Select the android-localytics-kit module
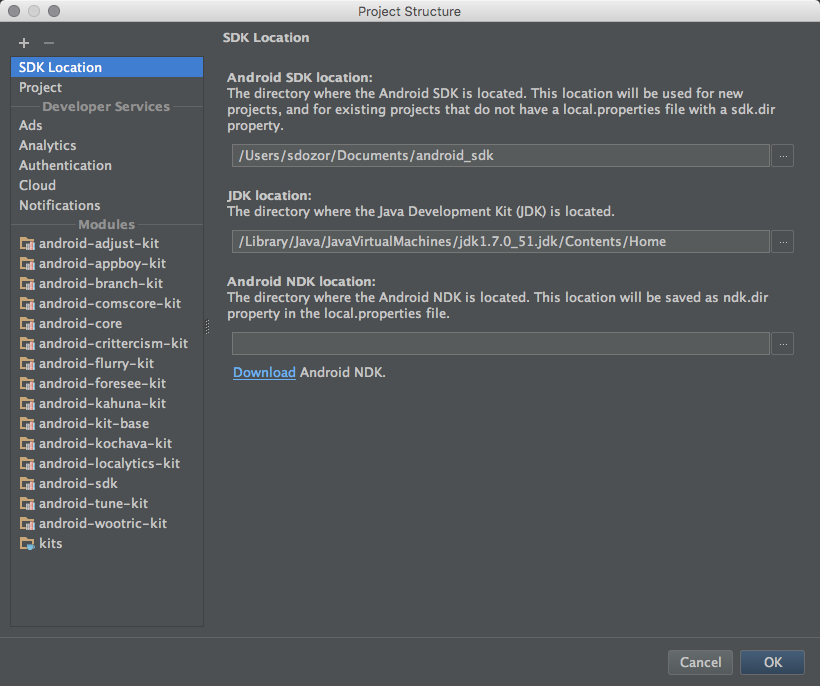 pyautogui.click(x=109, y=464)
